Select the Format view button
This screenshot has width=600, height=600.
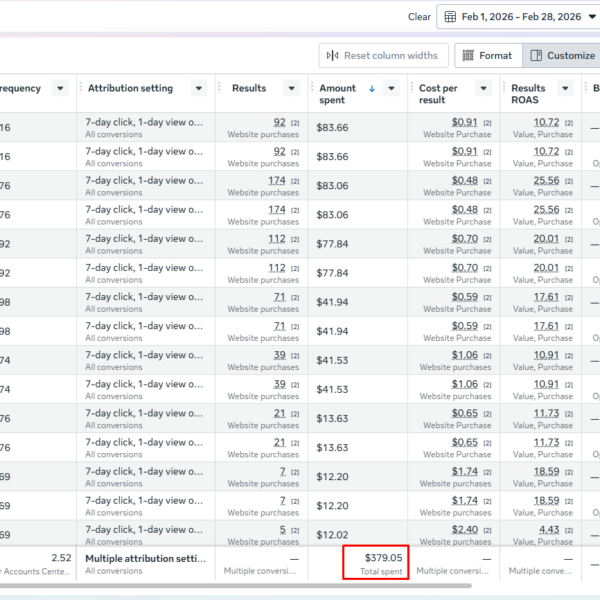coord(486,56)
